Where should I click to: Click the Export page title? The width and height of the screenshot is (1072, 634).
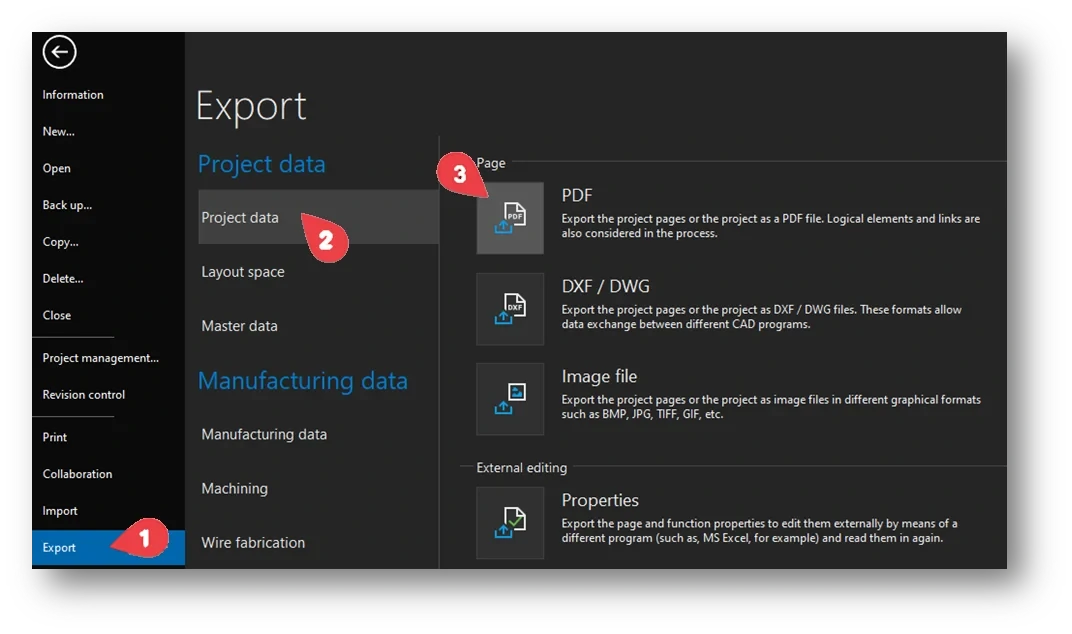click(x=251, y=106)
